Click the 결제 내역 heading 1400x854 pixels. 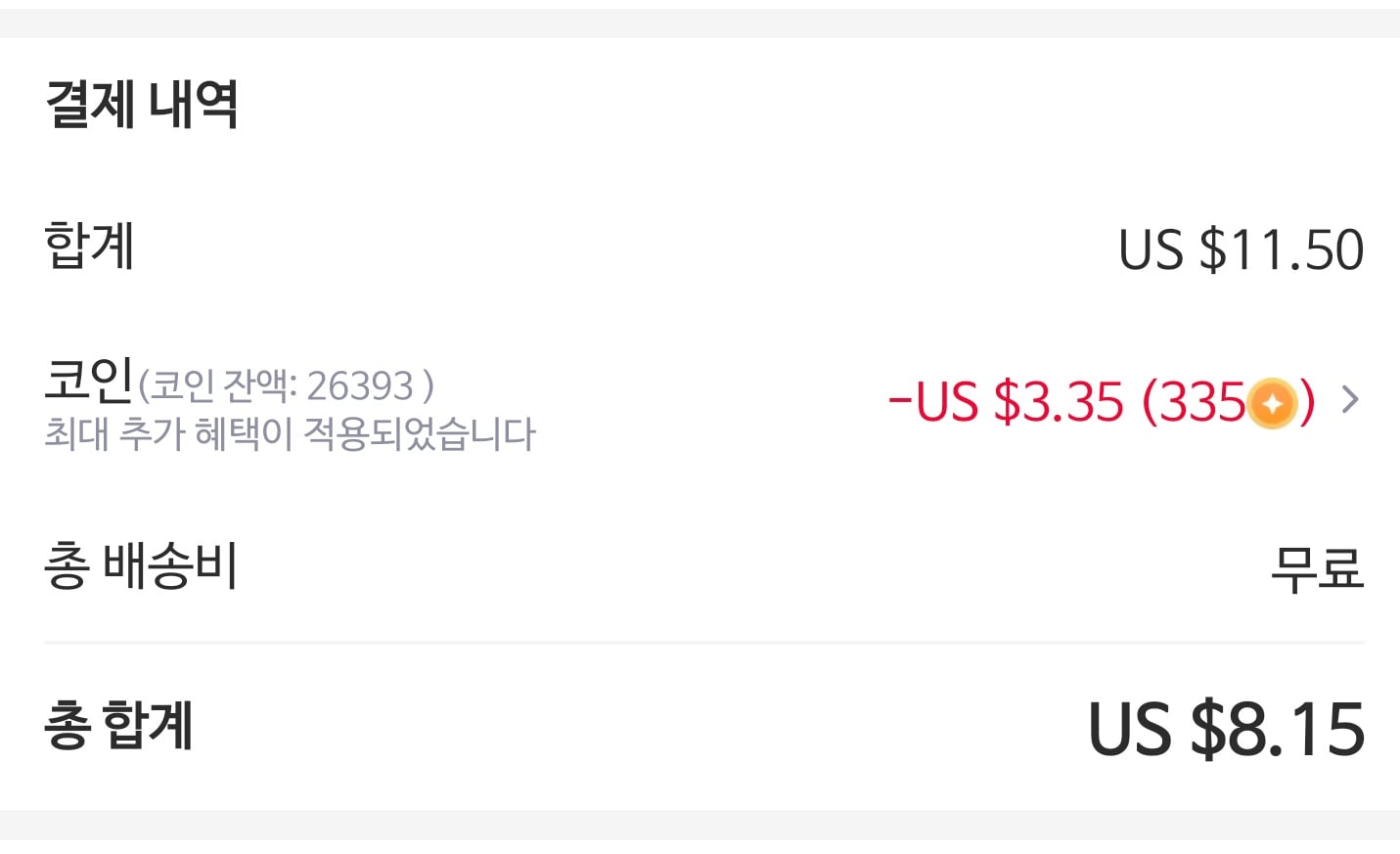[x=142, y=104]
